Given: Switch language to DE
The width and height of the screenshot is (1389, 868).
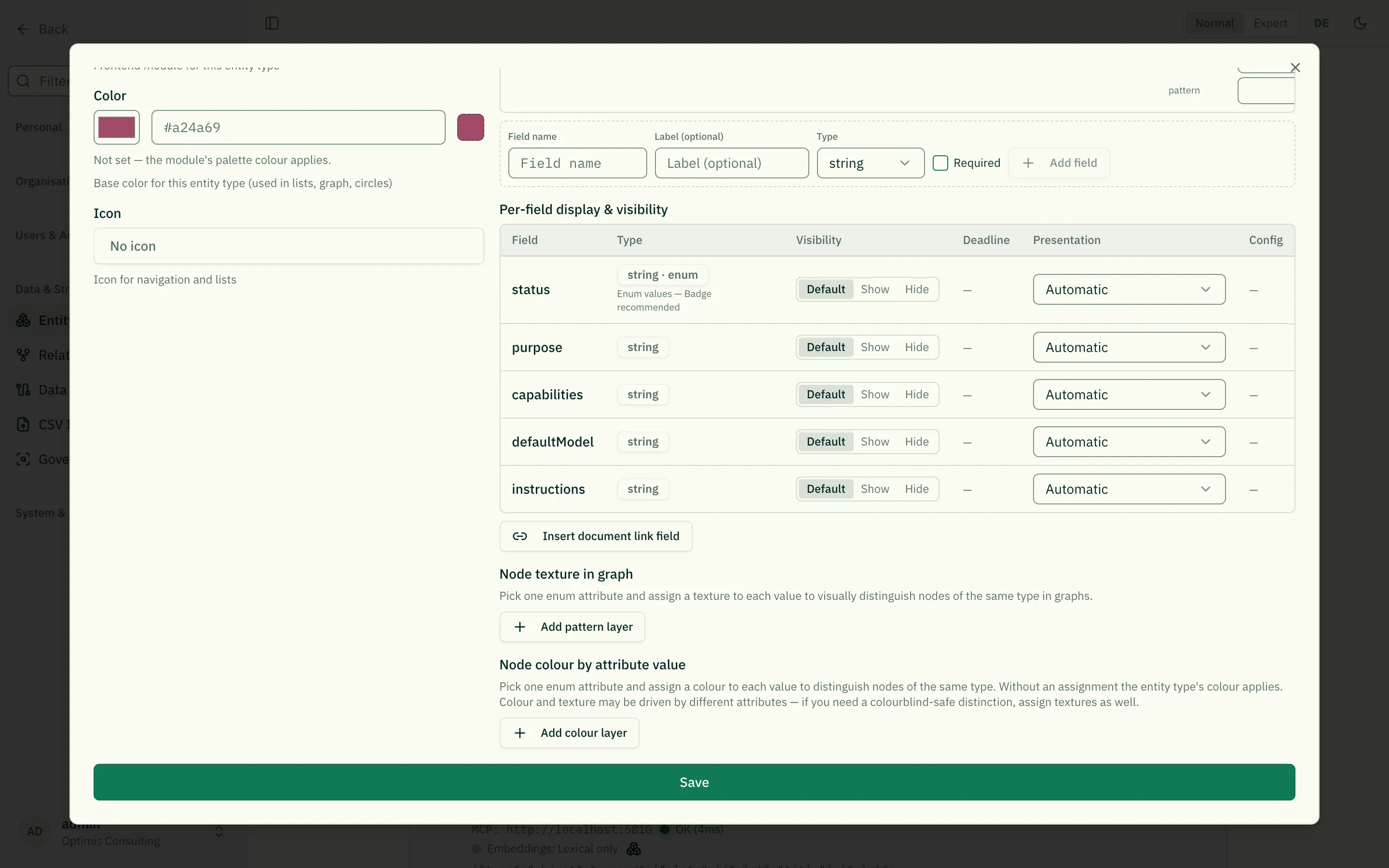Looking at the screenshot, I should 1321,24.
